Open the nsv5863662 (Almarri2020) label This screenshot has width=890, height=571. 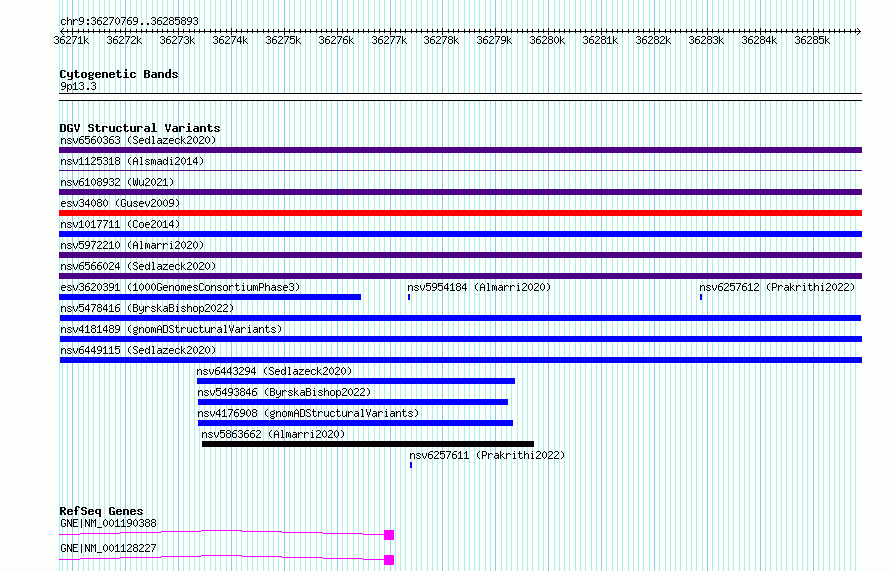pos(274,434)
